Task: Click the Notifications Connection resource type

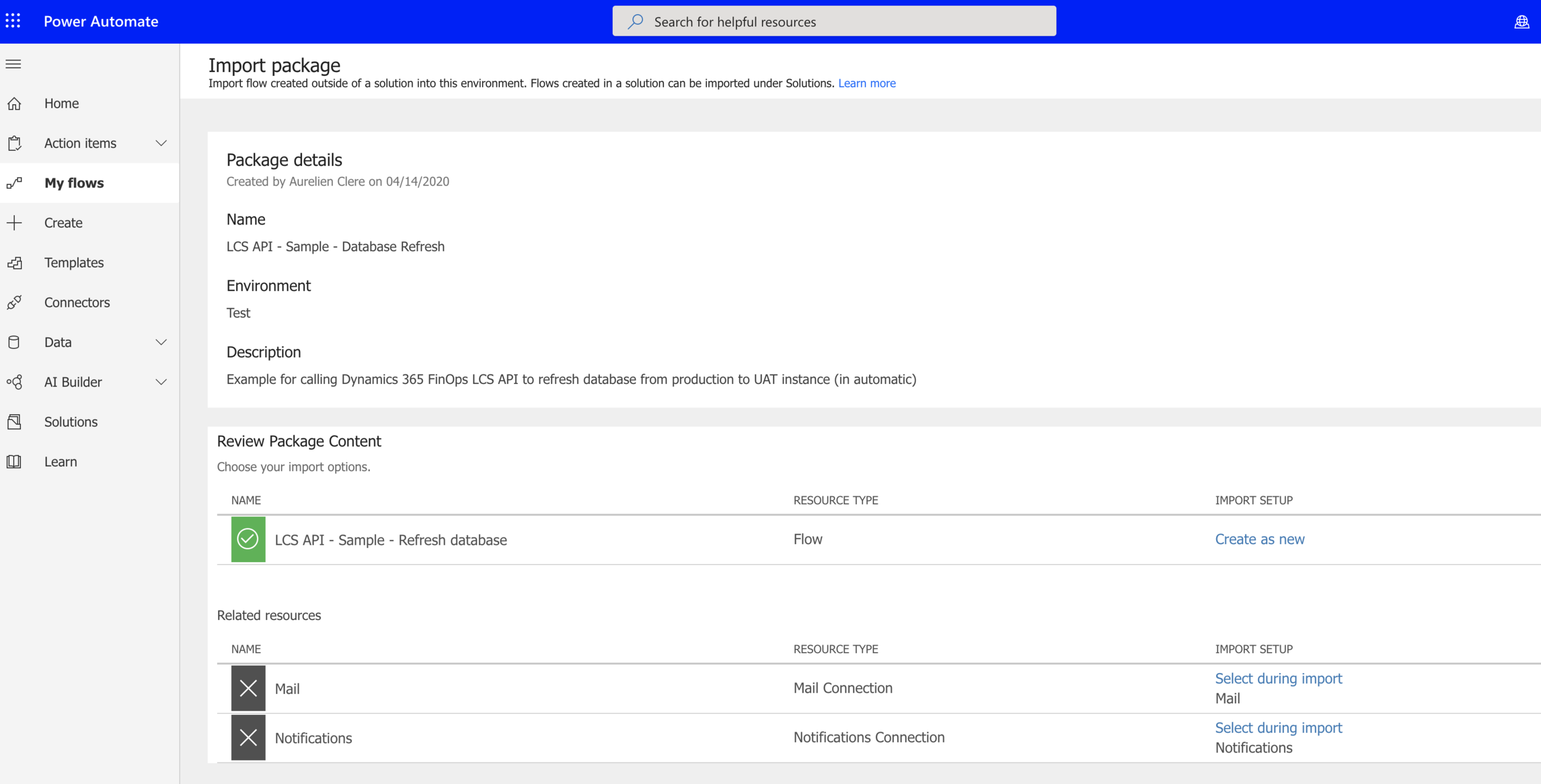Action: 869,737
